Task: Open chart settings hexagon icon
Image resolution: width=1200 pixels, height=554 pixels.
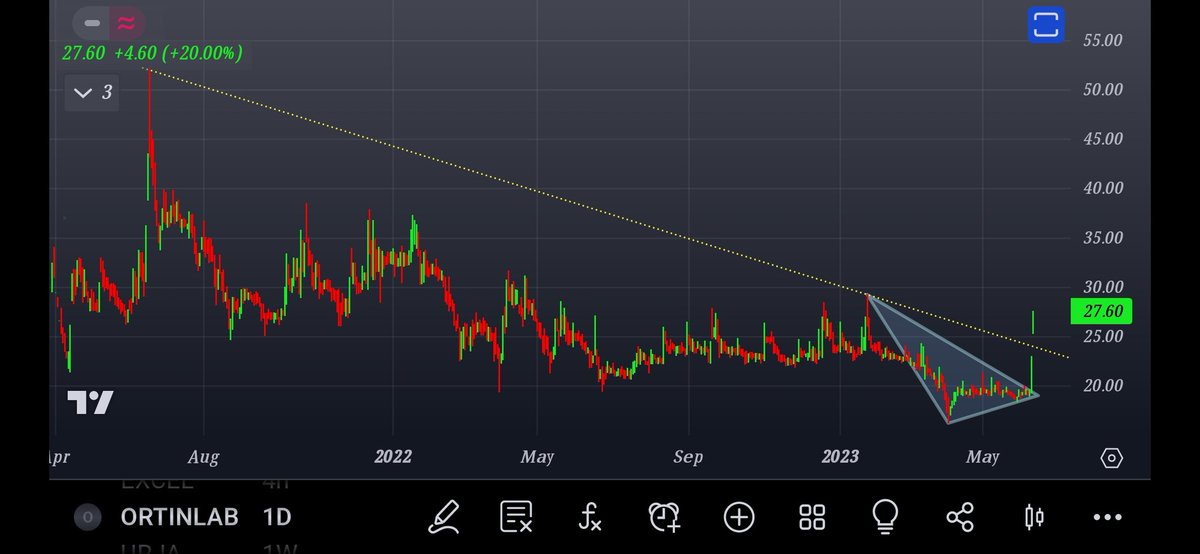Action: (x=1111, y=458)
